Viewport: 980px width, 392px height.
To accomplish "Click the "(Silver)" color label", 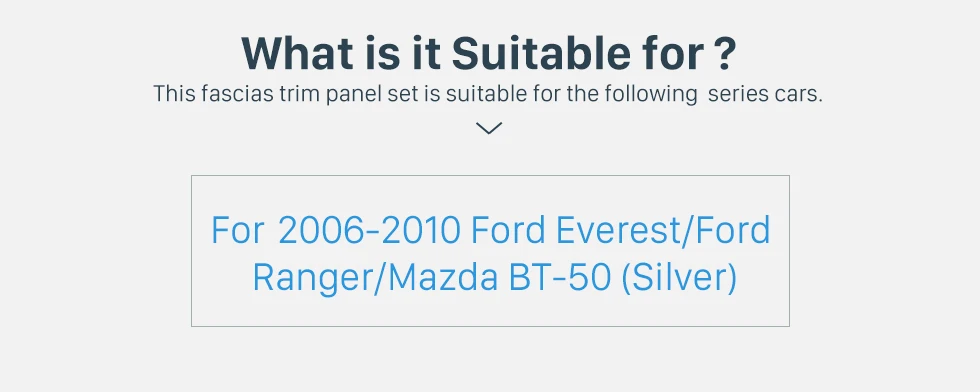I will [x=679, y=278].
